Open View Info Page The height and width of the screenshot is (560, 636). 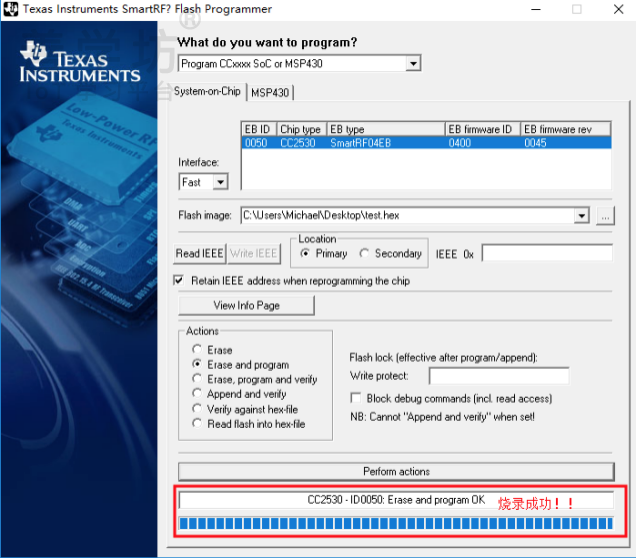(x=246, y=305)
